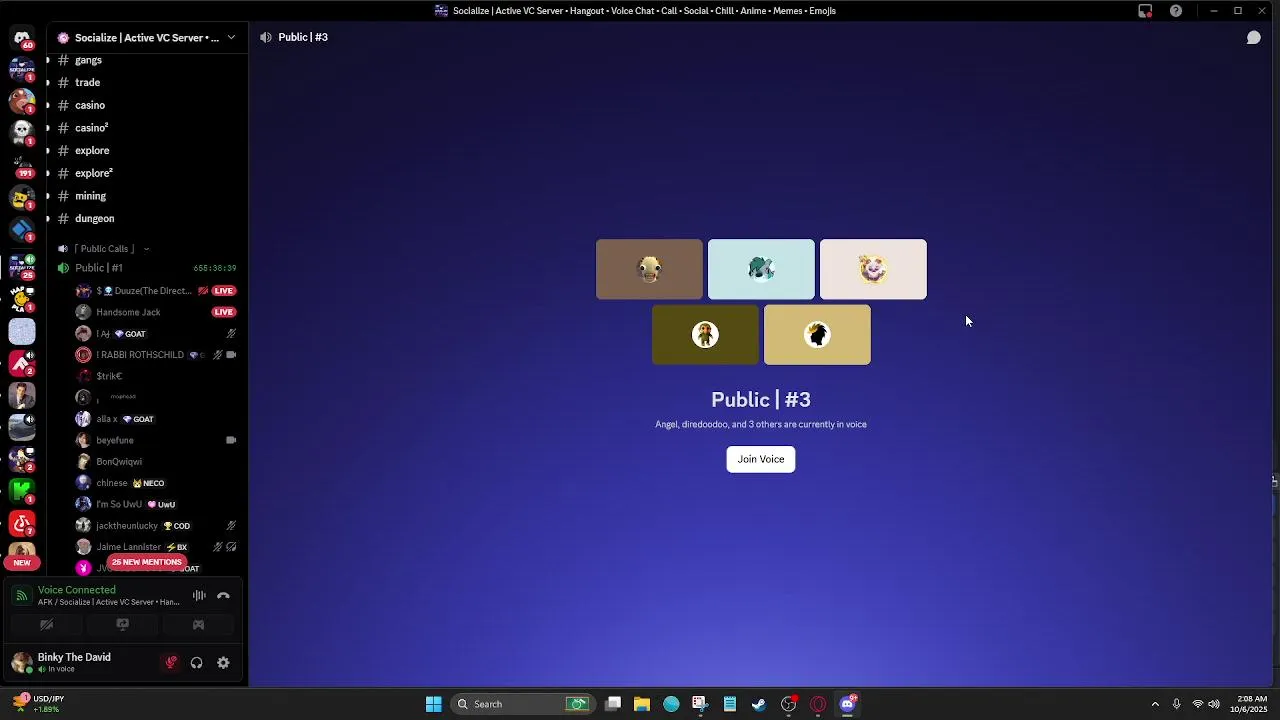1280x720 pixels.
Task: Open the Opera browser taskbar icon
Action: tap(818, 704)
